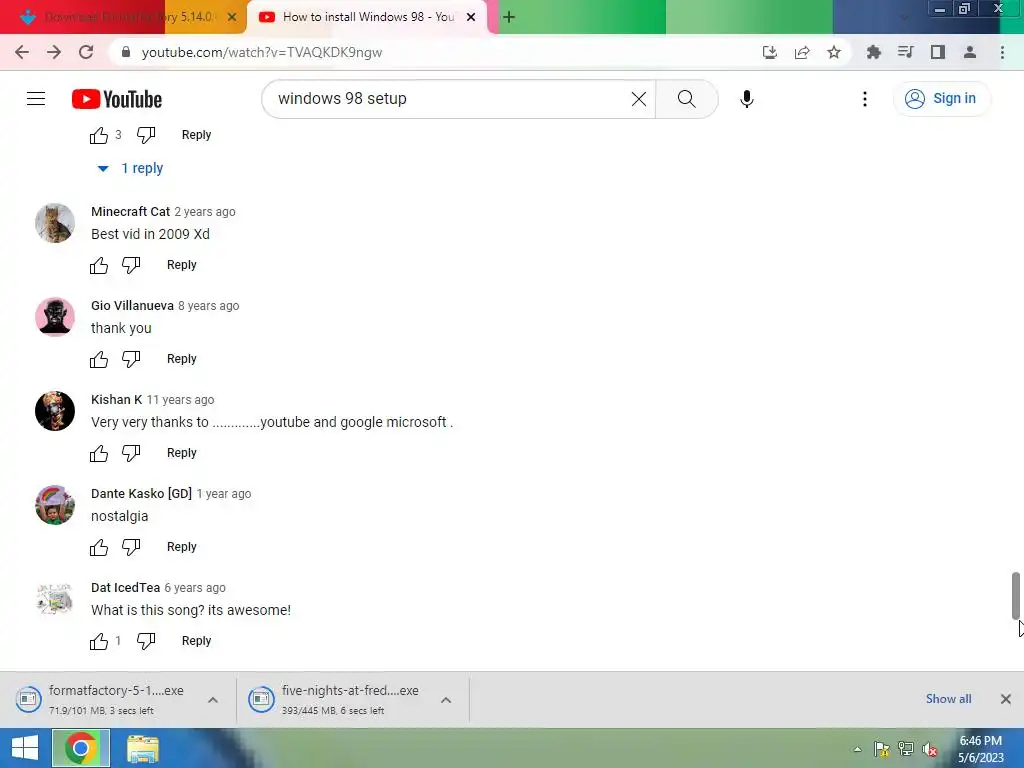
Task: Open the Windows Start button
Action: (x=25, y=748)
